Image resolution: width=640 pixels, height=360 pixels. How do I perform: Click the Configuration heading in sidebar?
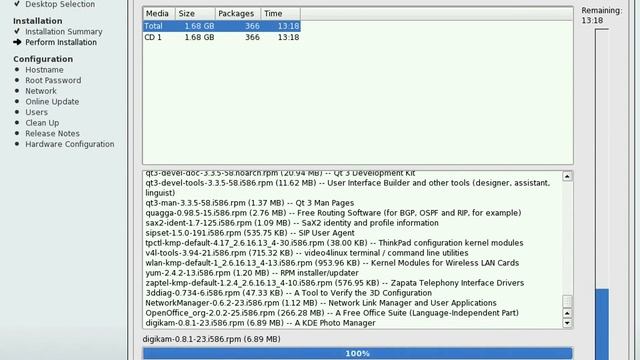point(43,59)
